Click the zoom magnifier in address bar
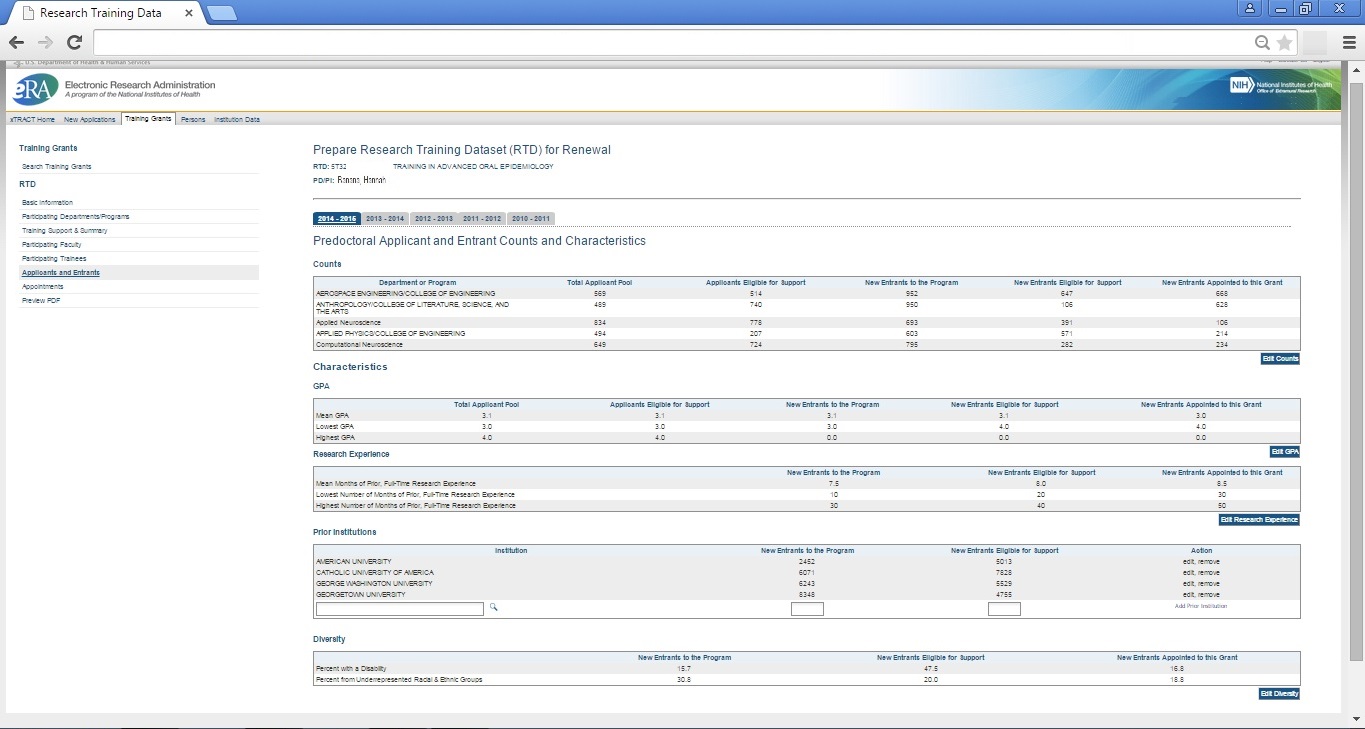Screen dimensions: 1365x729 click(x=1263, y=43)
